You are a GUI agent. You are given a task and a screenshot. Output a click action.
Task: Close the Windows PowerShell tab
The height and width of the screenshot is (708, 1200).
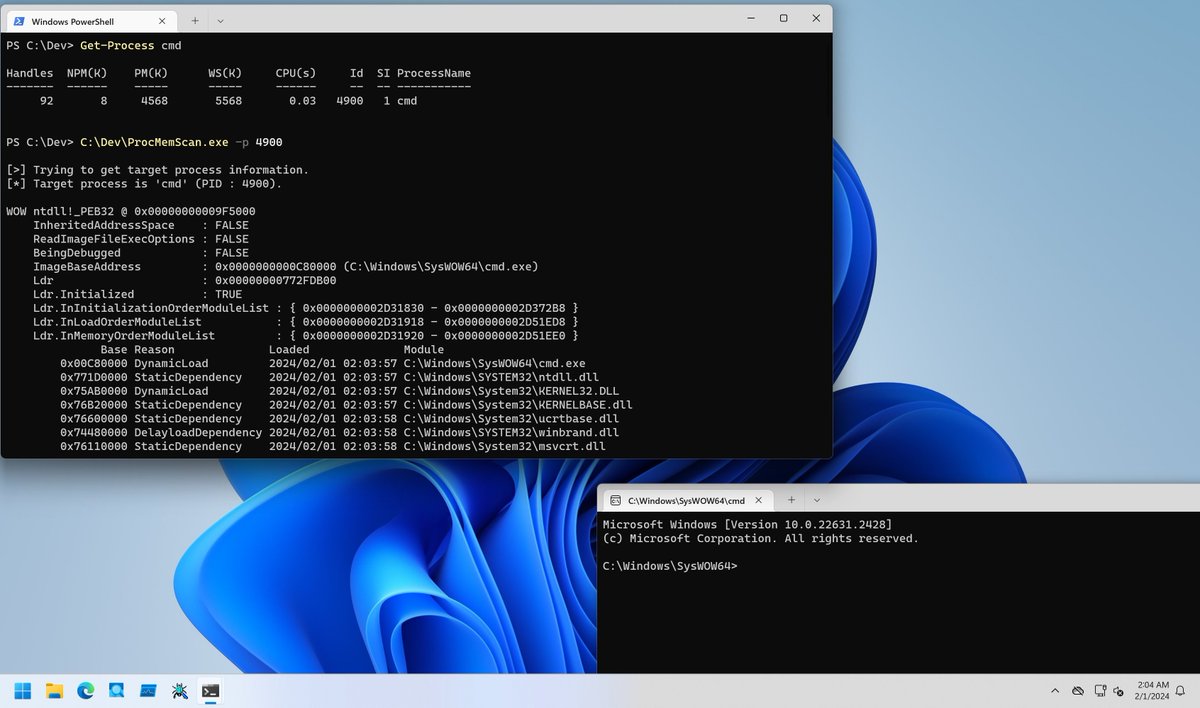[164, 20]
